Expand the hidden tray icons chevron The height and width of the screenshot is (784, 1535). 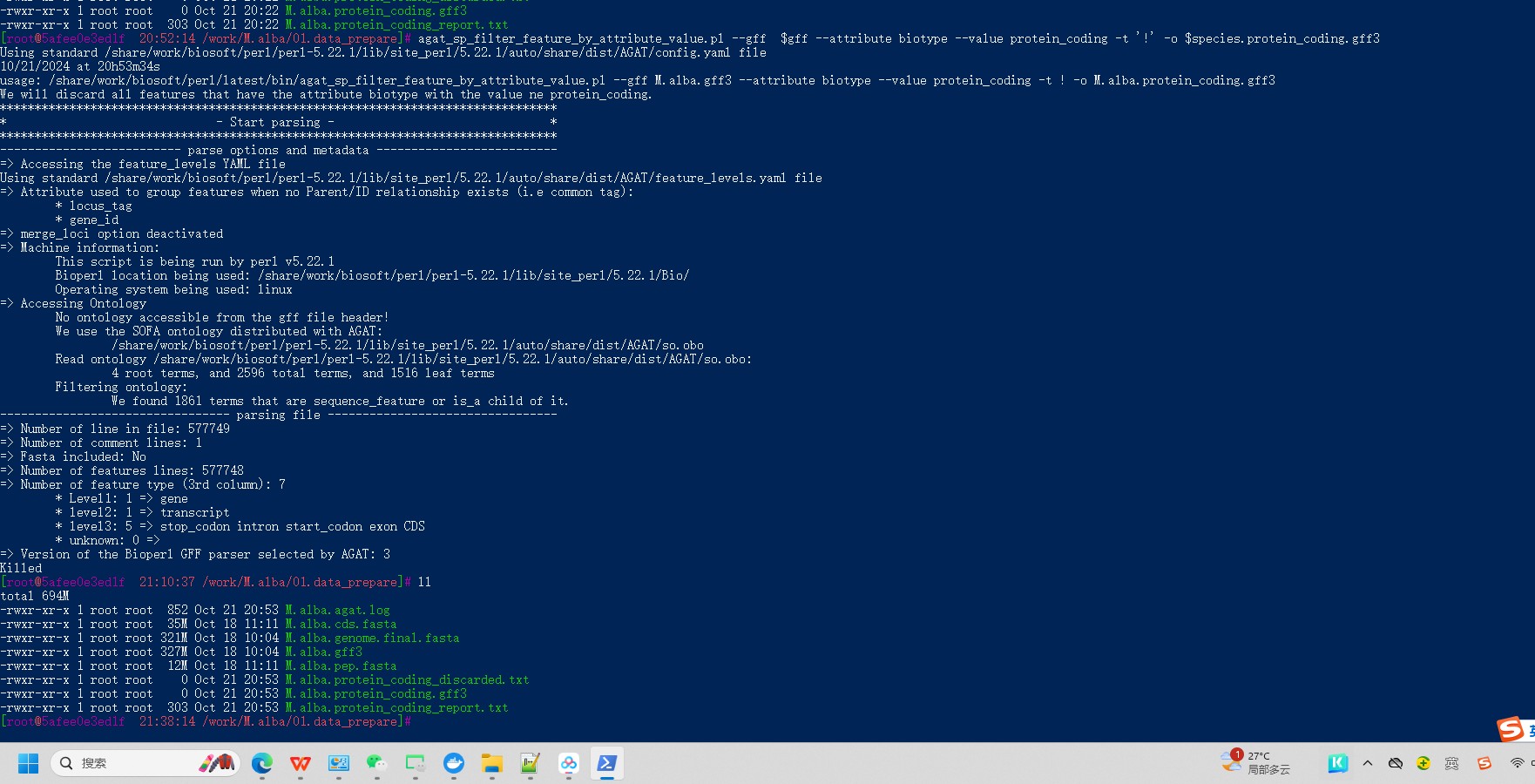[1368, 764]
